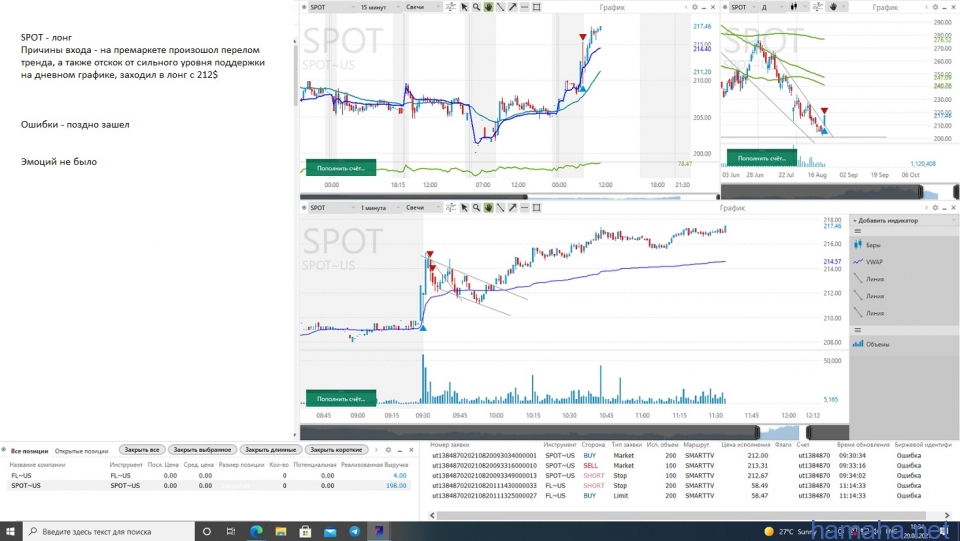Pick the rectangle tool in 15-minute chart
The width and height of the screenshot is (960, 541).
tap(537, 7)
